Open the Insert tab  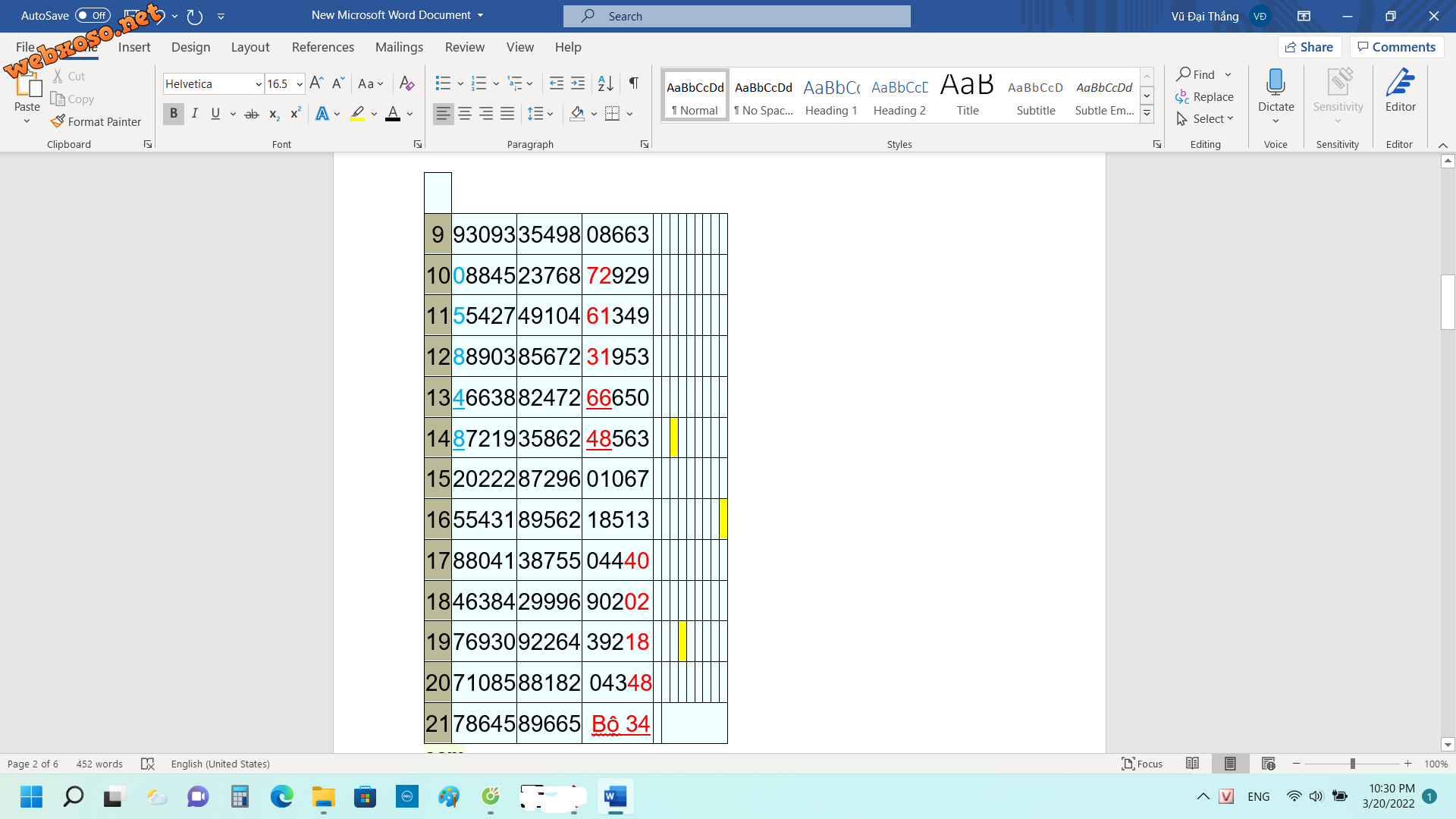coord(134,47)
